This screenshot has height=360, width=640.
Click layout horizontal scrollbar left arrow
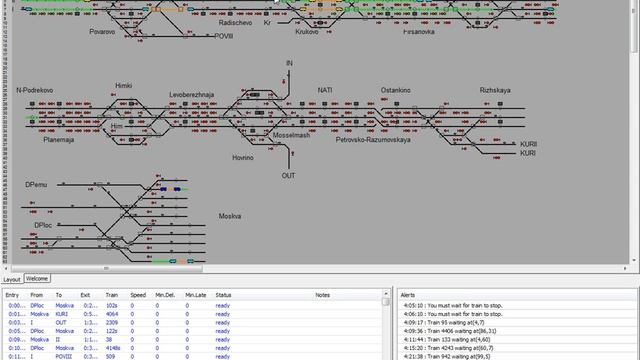pyautogui.click(x=6, y=269)
